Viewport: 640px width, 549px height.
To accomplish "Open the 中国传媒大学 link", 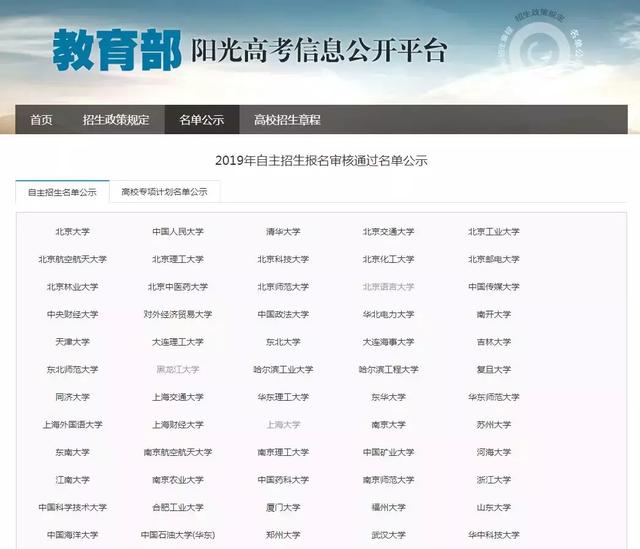I will click(493, 287).
